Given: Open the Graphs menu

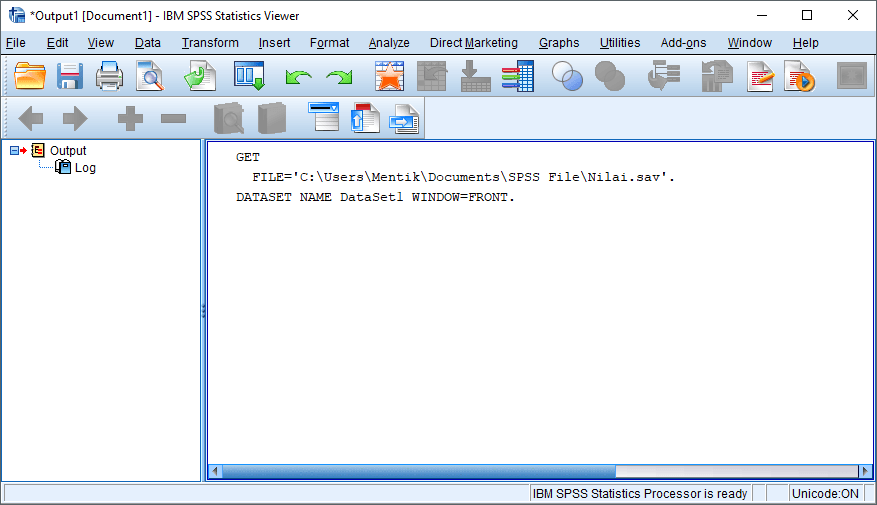Looking at the screenshot, I should tap(559, 43).
